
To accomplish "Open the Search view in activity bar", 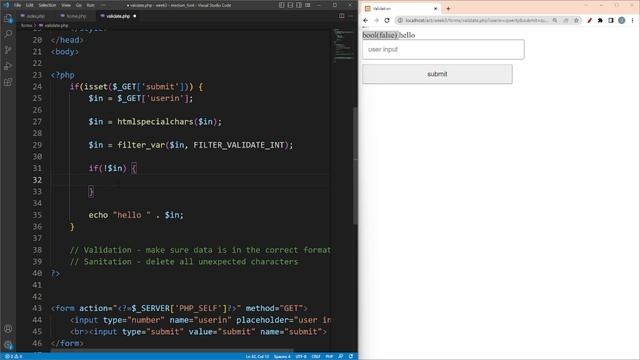I will coord(8,34).
